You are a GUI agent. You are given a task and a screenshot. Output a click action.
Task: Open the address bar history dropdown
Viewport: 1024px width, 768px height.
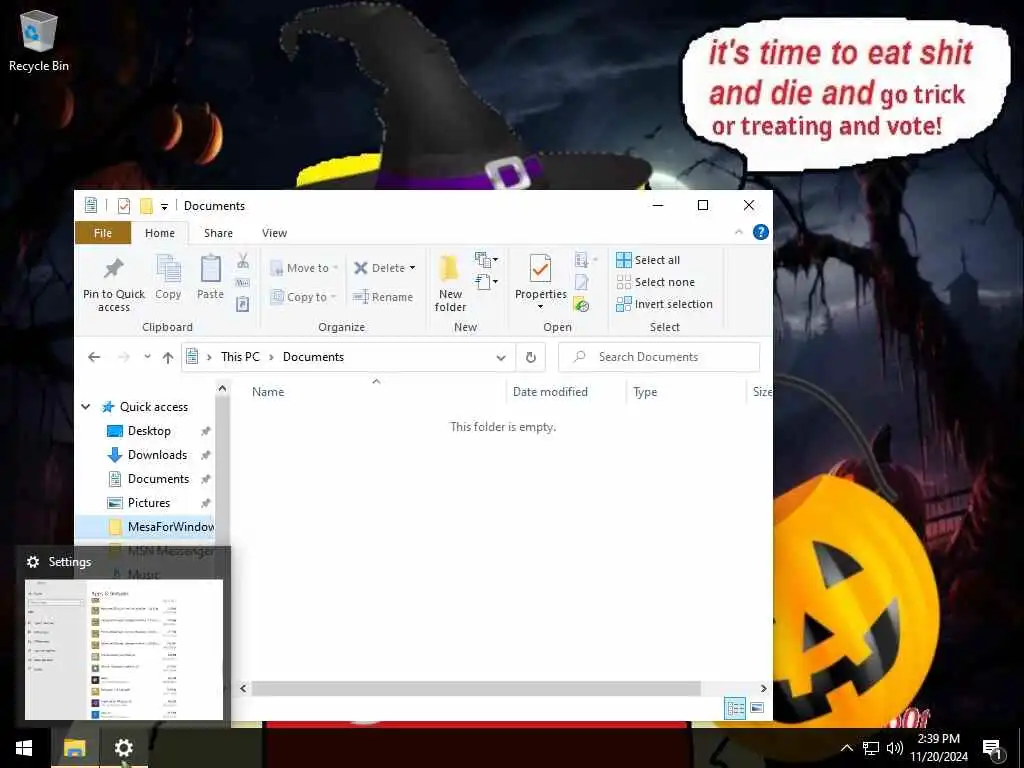point(501,358)
